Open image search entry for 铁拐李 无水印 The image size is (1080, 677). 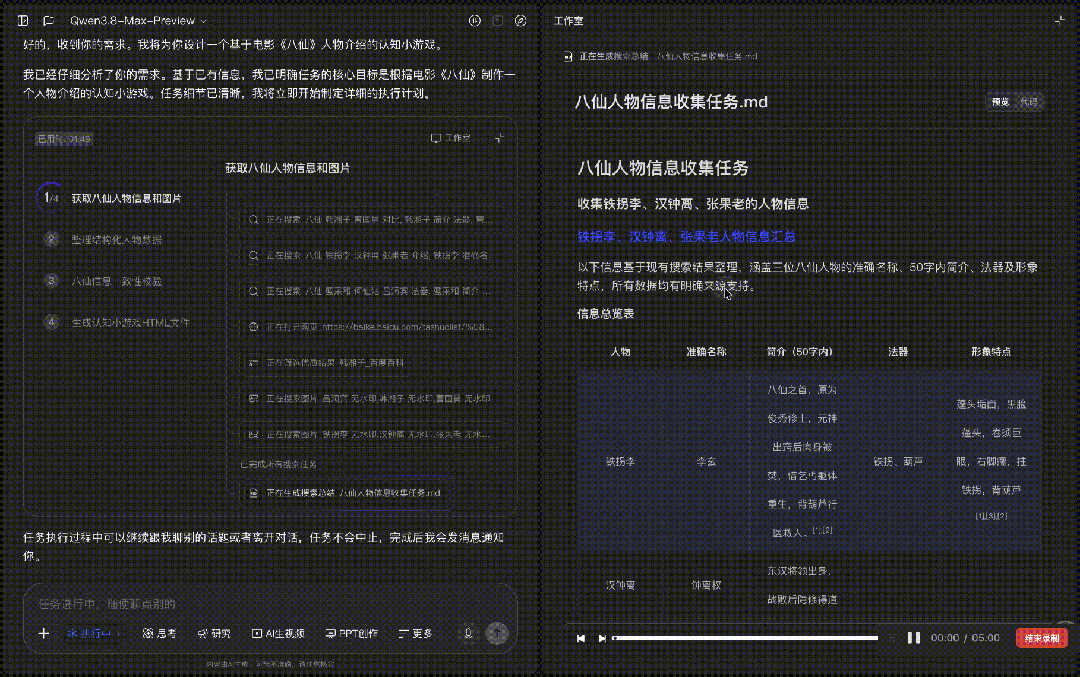tap(370, 434)
